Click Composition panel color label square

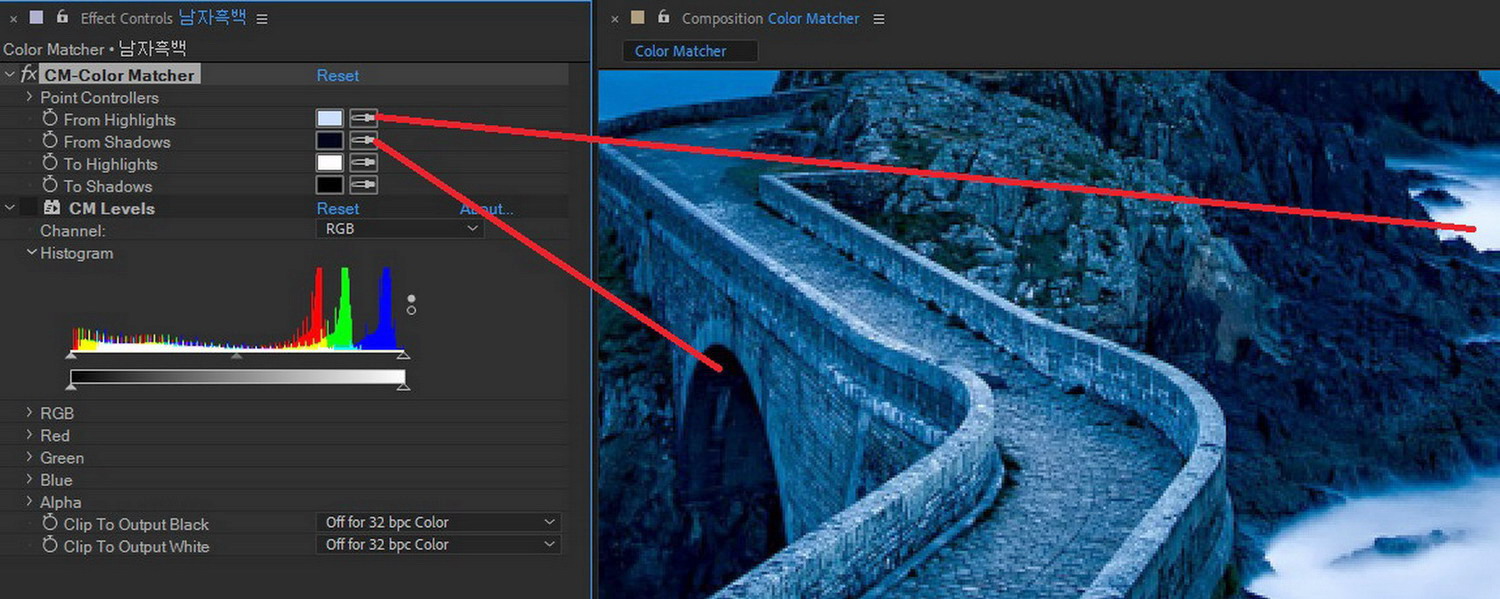point(638,17)
